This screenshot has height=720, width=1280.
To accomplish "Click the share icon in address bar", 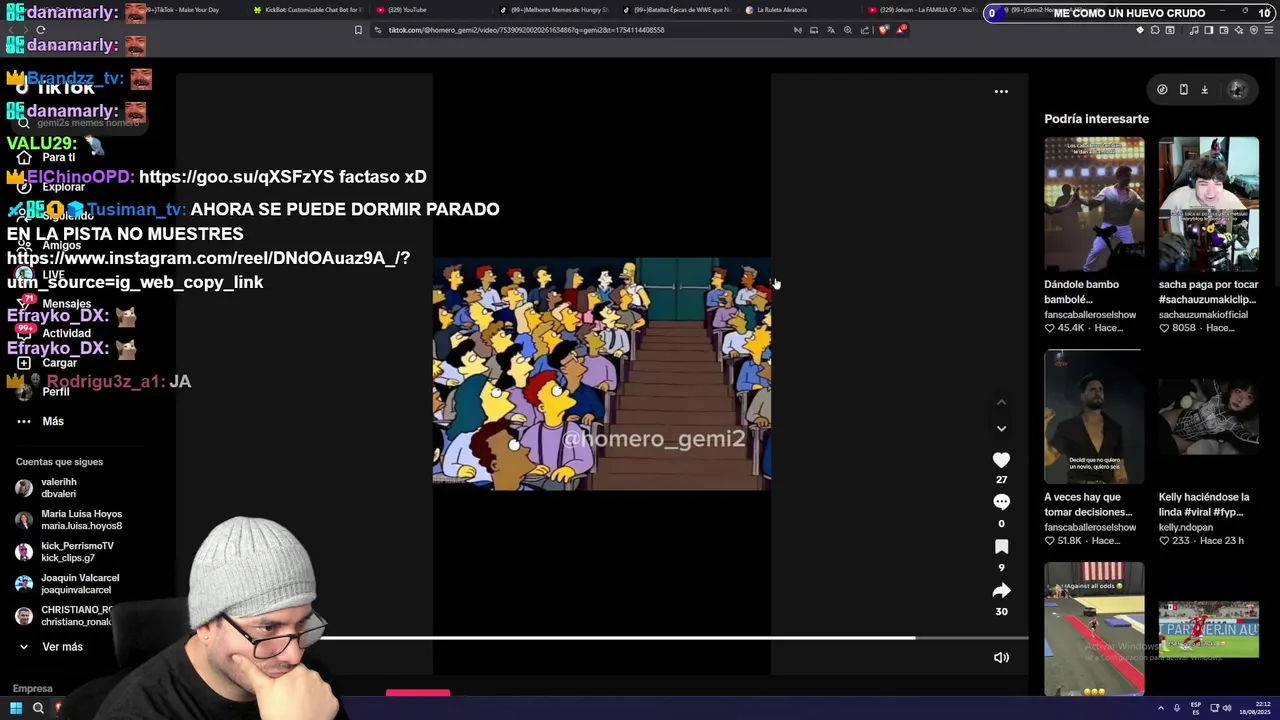I will 864,30.
